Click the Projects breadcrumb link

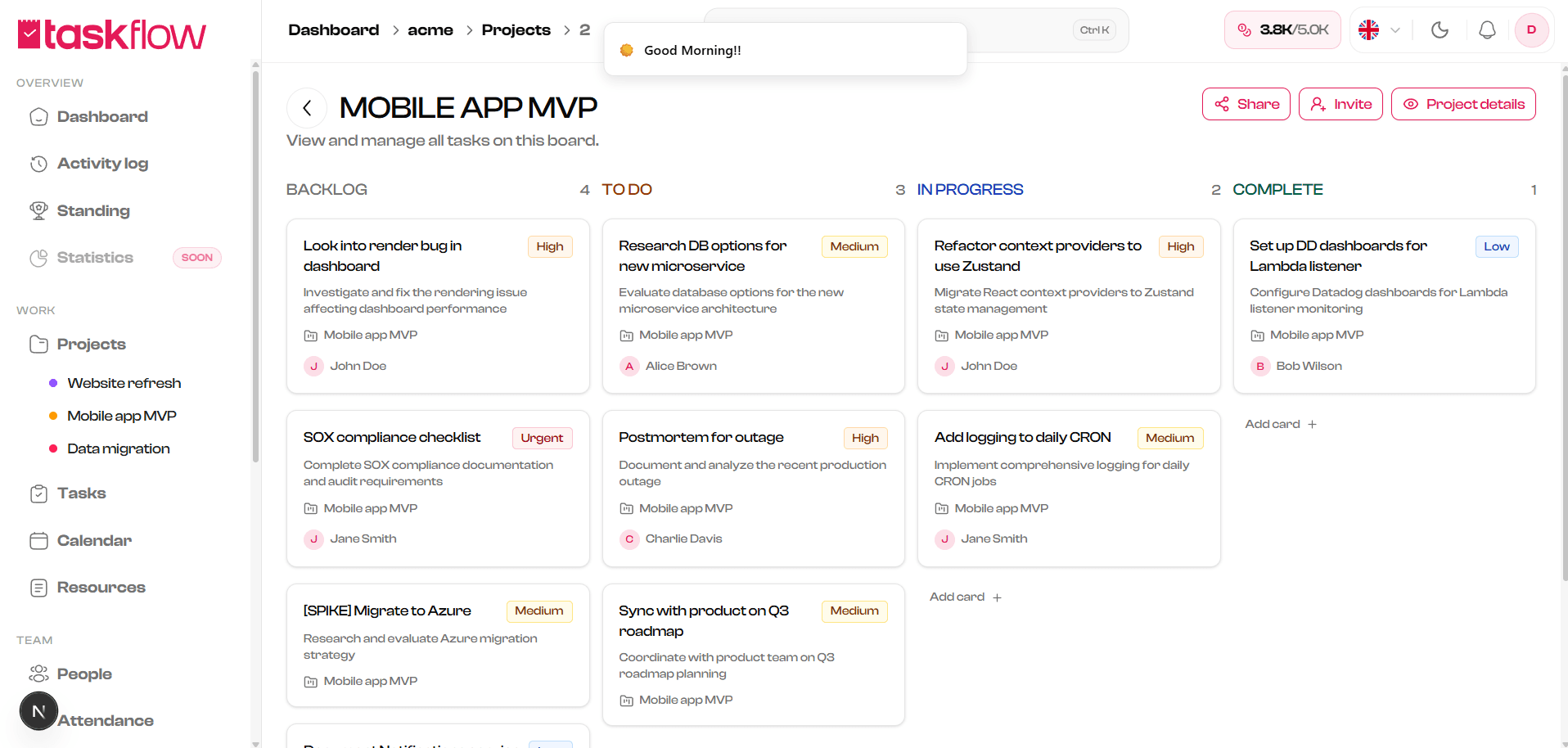[x=516, y=30]
